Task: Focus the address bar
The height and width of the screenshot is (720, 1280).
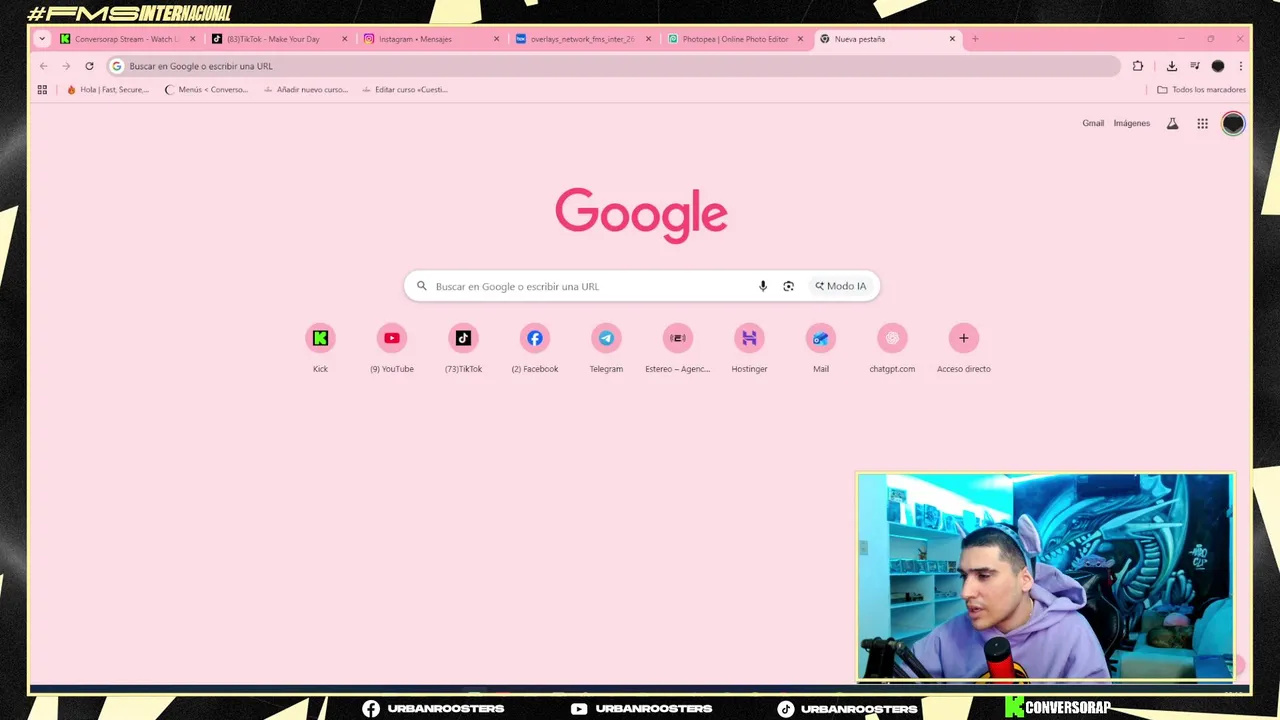Action: click(614, 66)
